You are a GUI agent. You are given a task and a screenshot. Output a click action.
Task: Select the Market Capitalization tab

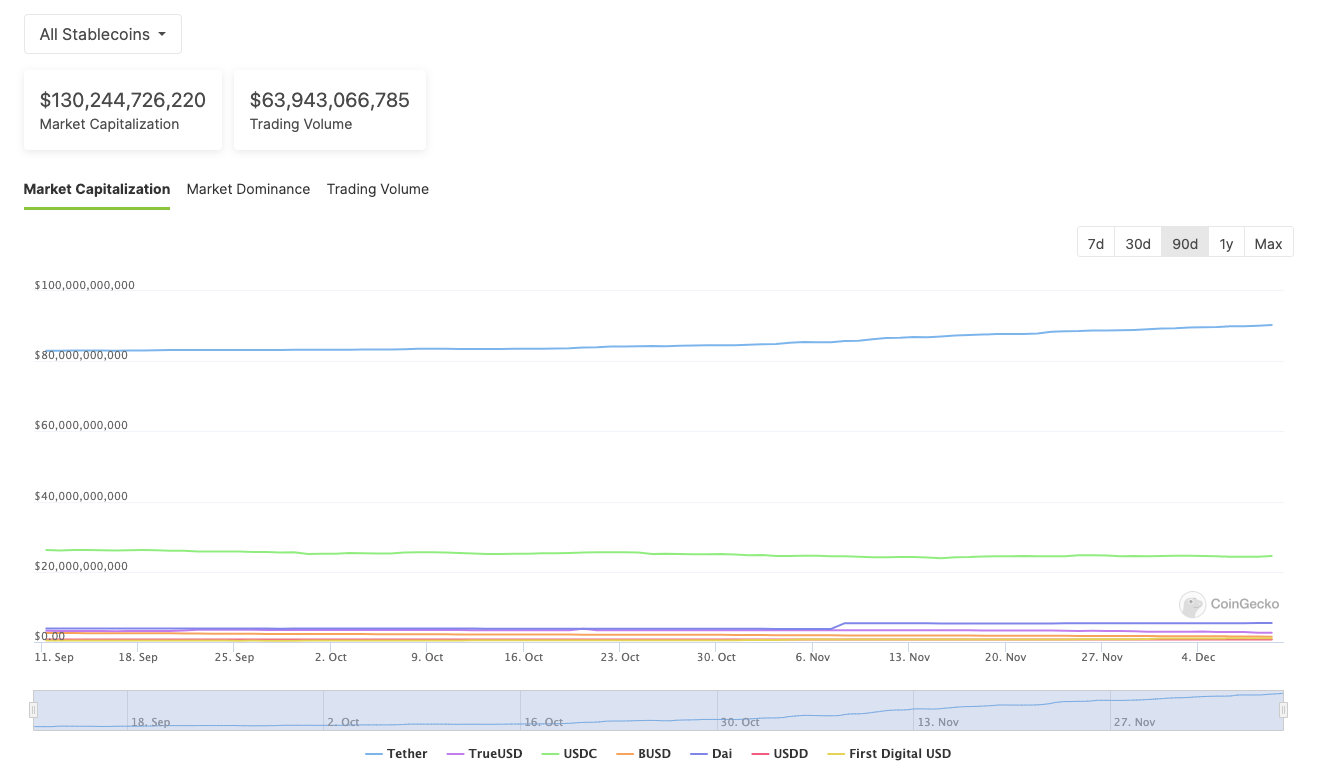click(97, 189)
